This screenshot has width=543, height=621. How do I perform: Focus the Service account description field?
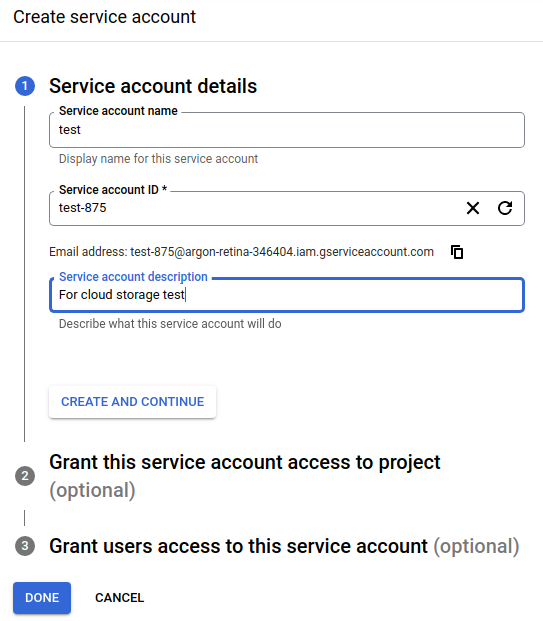[287, 295]
